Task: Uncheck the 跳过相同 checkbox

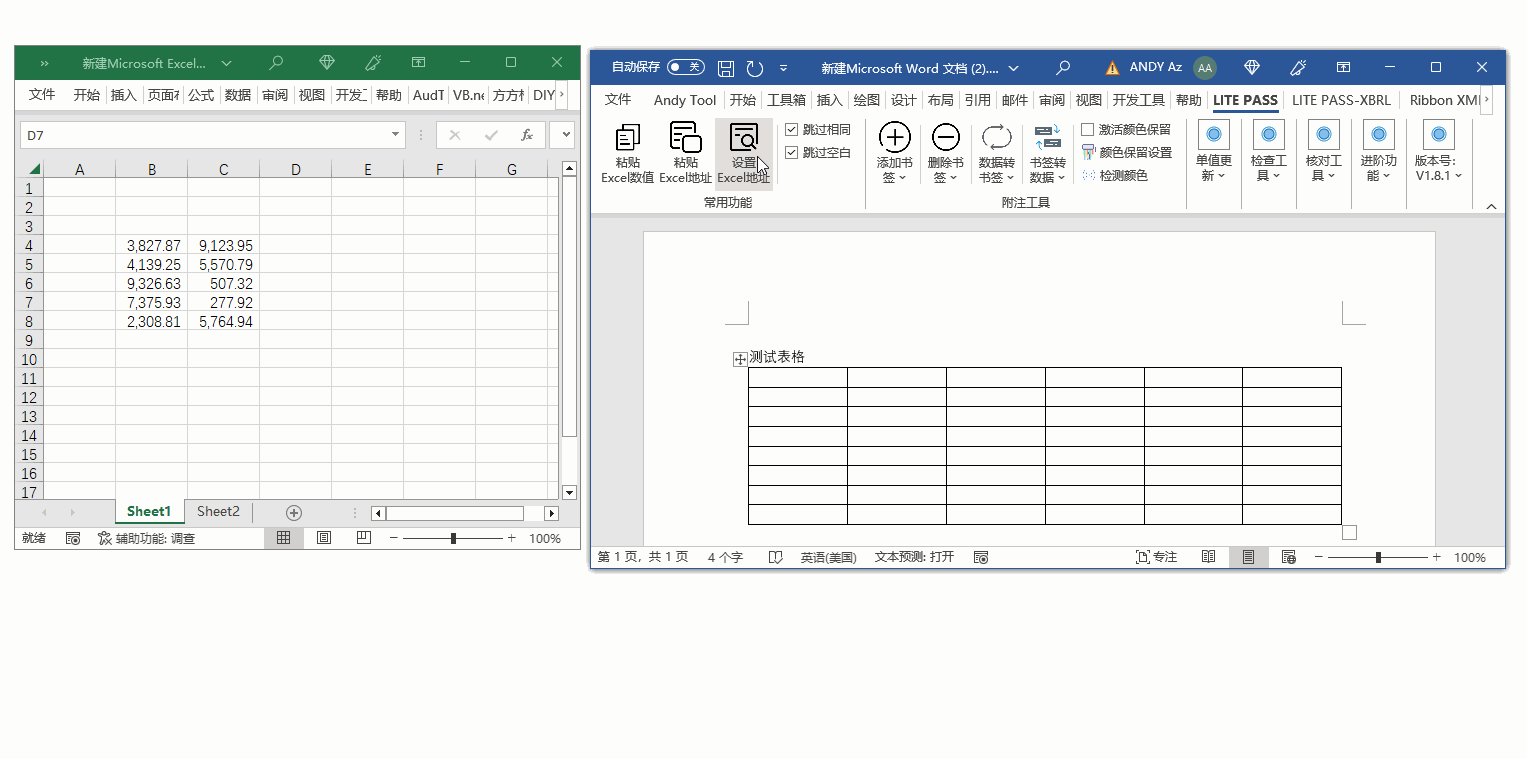Action: coord(792,130)
